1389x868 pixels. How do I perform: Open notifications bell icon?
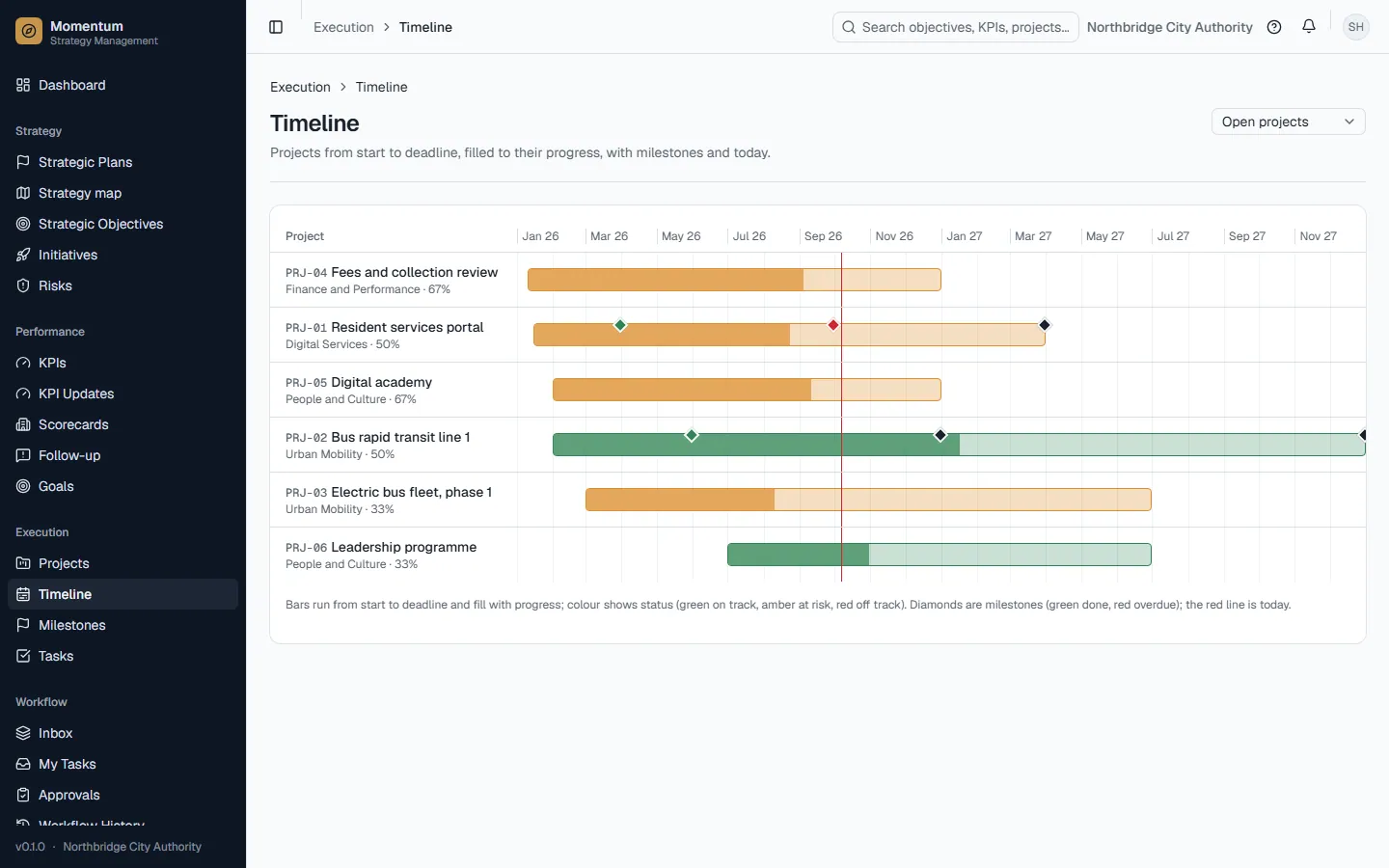click(x=1309, y=27)
